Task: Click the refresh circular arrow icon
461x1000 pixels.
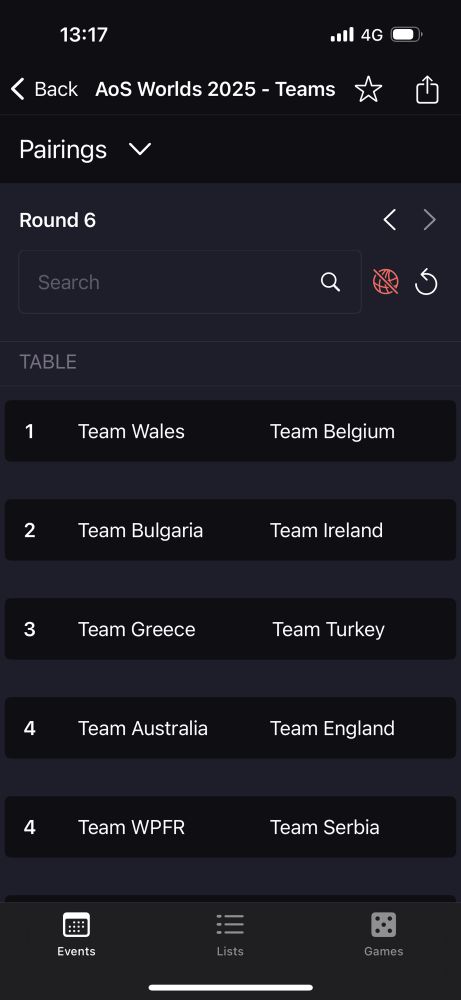Action: point(426,282)
